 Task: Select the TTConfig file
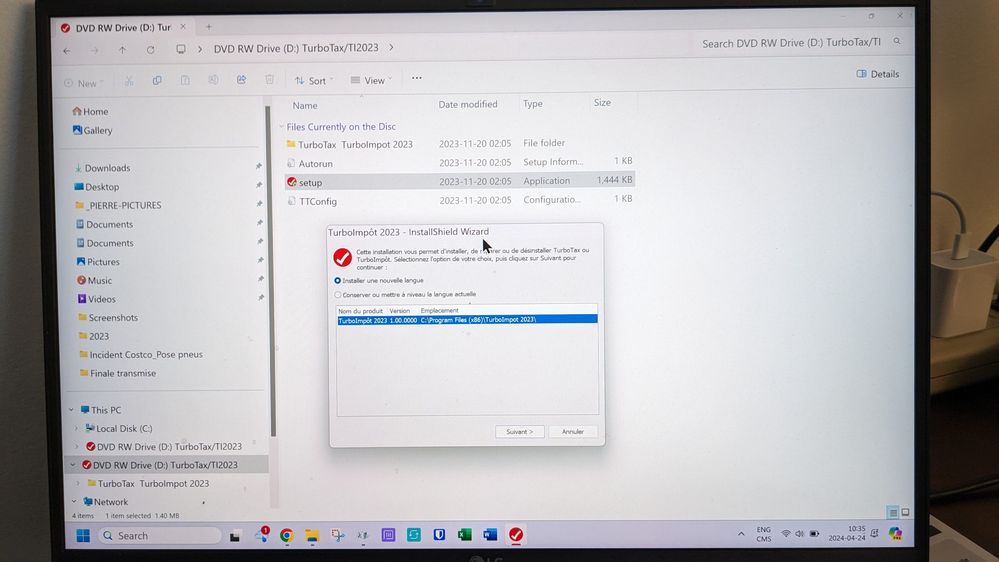(x=312, y=201)
